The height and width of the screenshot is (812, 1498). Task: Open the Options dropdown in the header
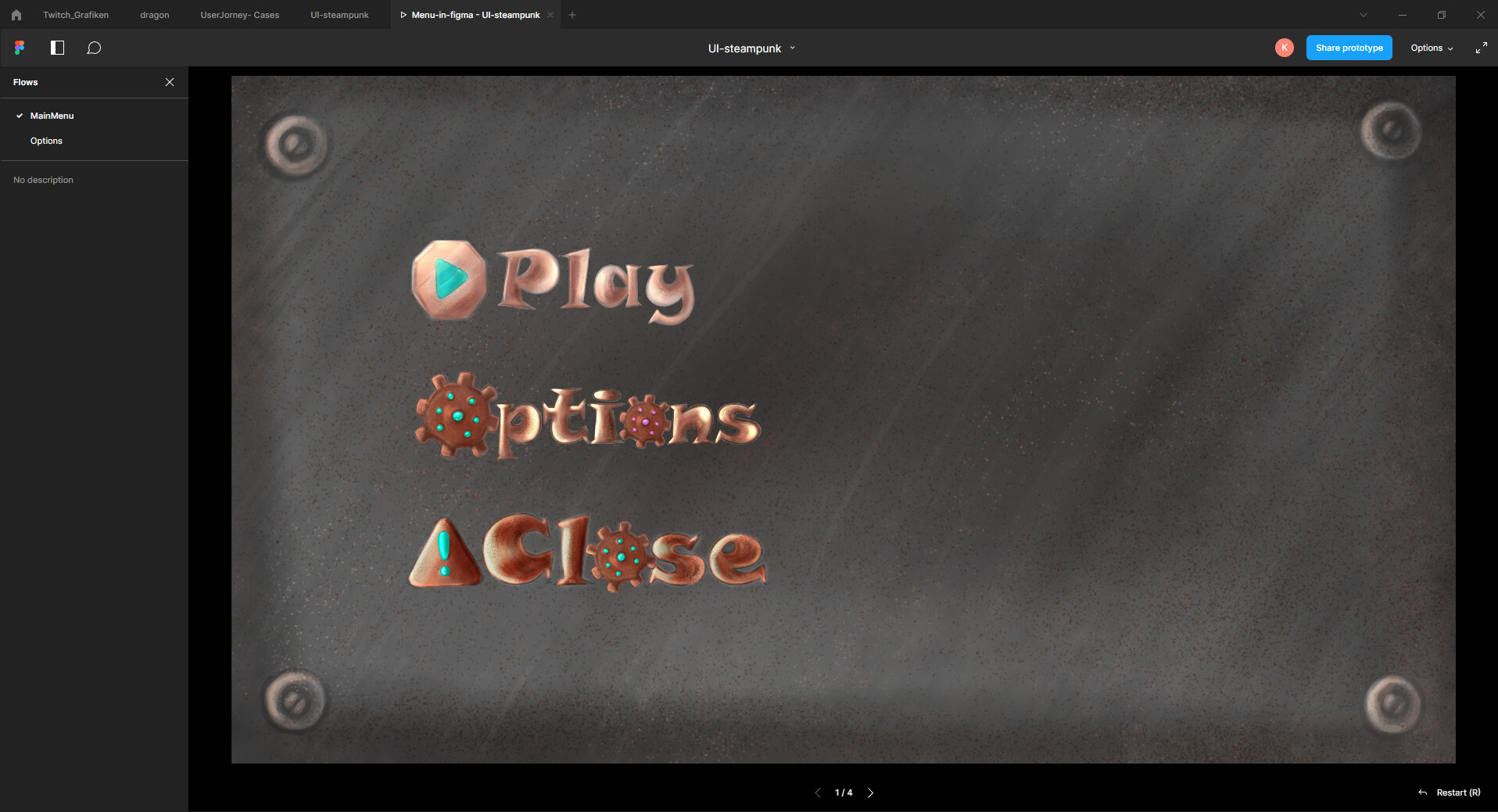1430,48
